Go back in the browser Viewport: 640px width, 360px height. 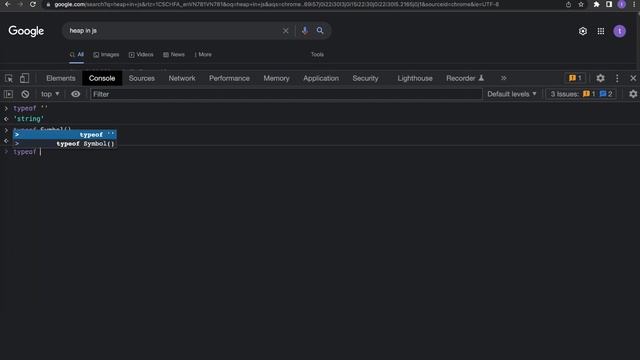tap(7, 4)
